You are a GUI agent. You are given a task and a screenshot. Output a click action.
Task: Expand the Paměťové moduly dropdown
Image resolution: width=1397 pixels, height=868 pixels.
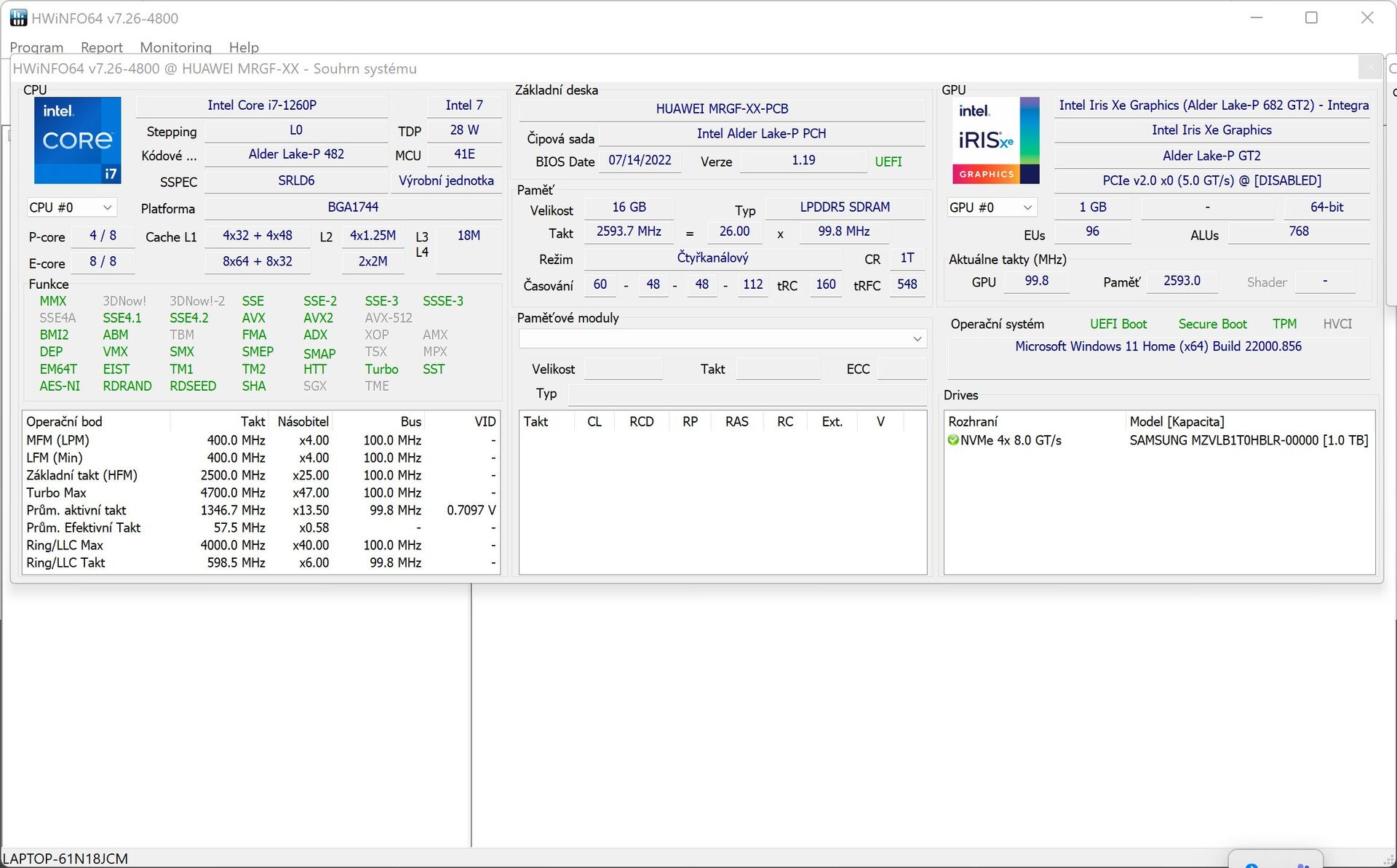pos(917,339)
